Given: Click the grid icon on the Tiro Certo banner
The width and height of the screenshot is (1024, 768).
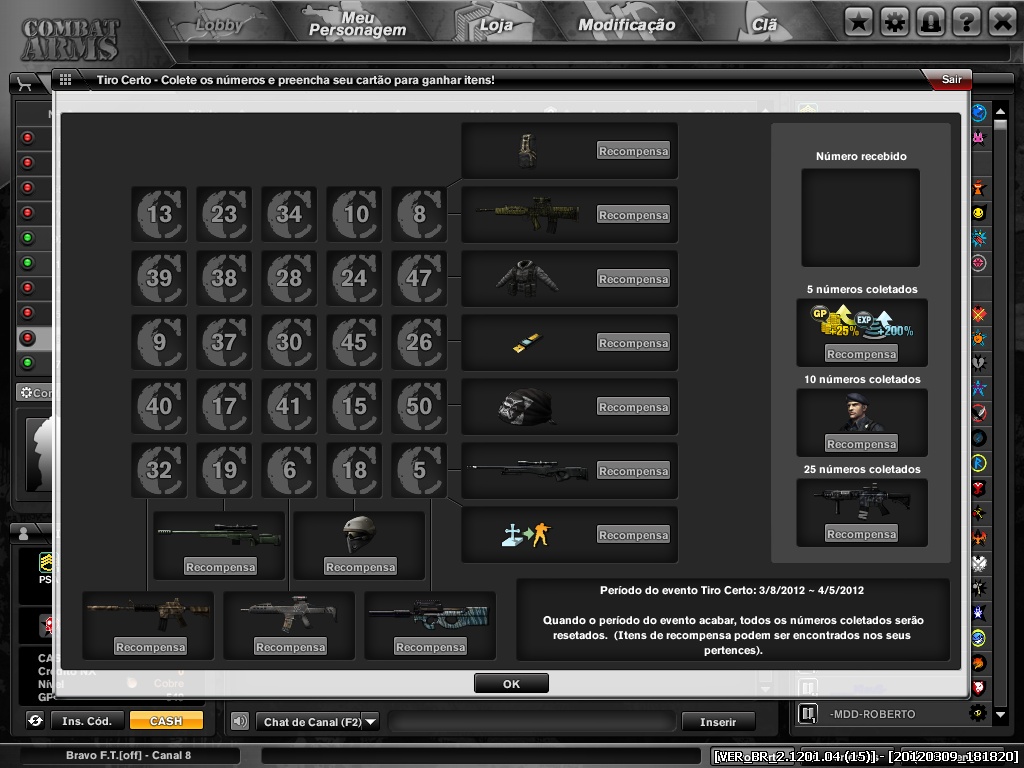Looking at the screenshot, I should pos(66,79).
